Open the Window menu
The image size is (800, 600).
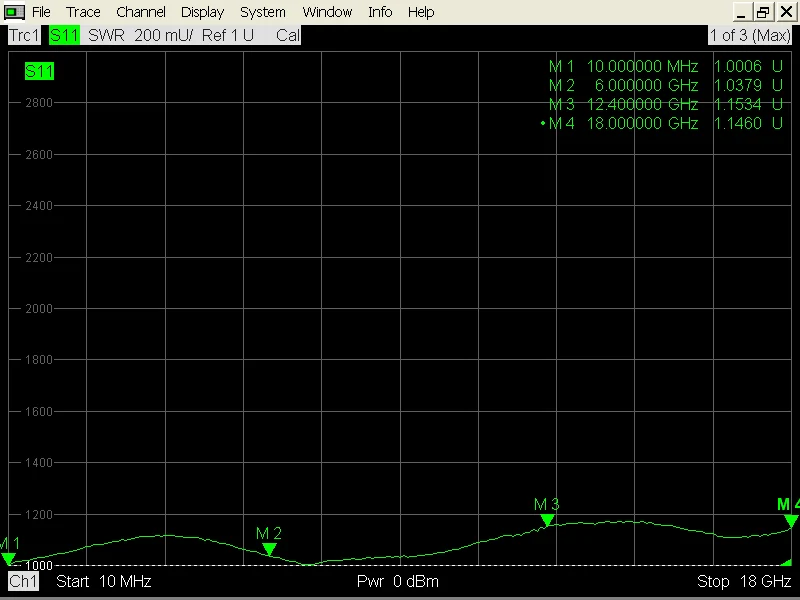pos(327,12)
